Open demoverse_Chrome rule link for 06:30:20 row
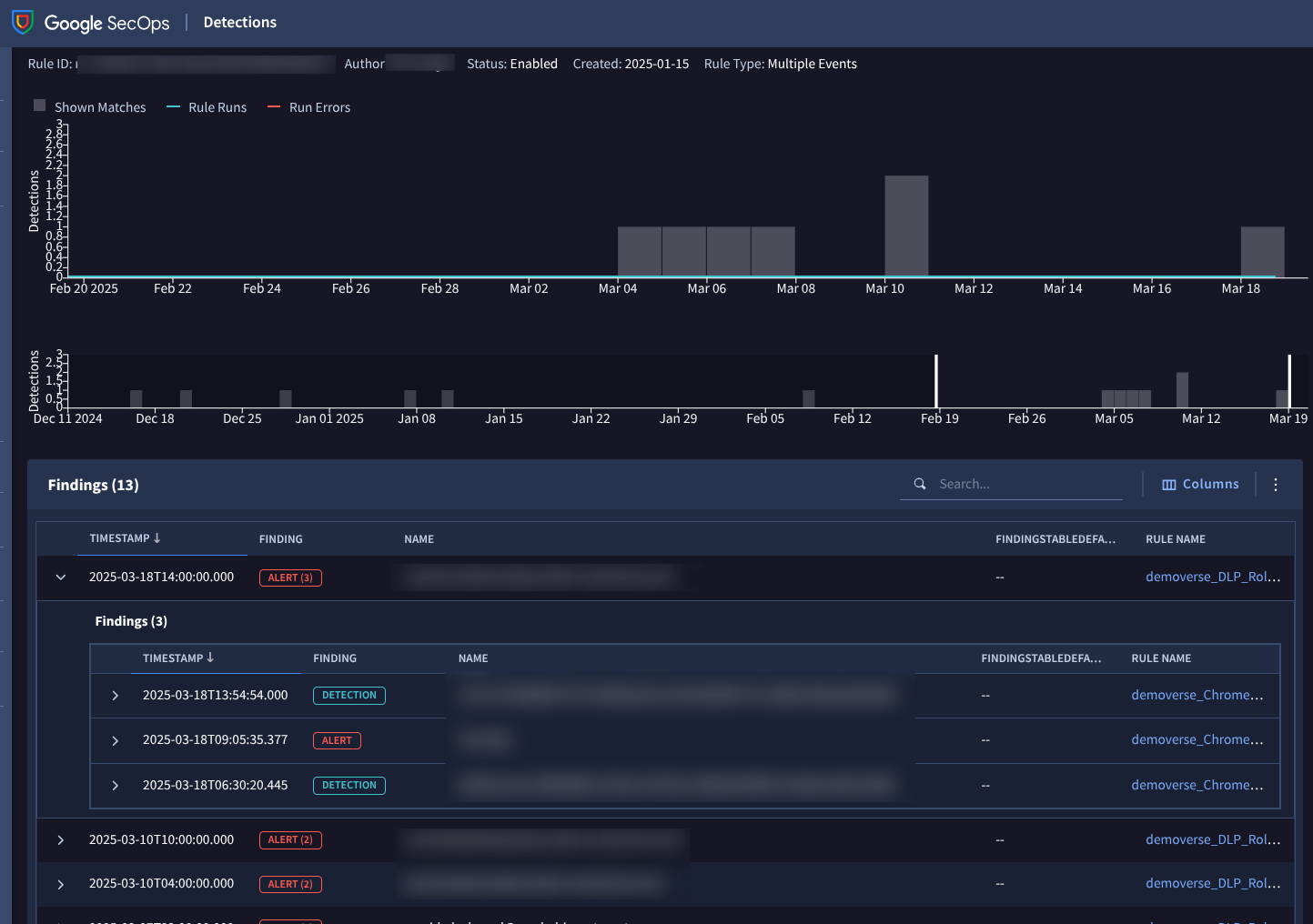The height and width of the screenshot is (924, 1313). (1197, 785)
